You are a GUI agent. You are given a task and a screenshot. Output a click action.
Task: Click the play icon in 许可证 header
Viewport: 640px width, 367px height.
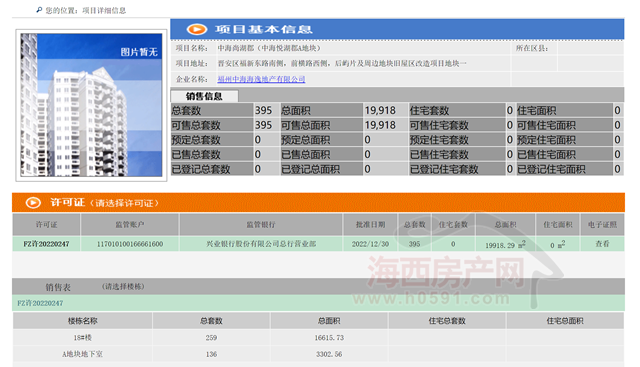point(33,202)
